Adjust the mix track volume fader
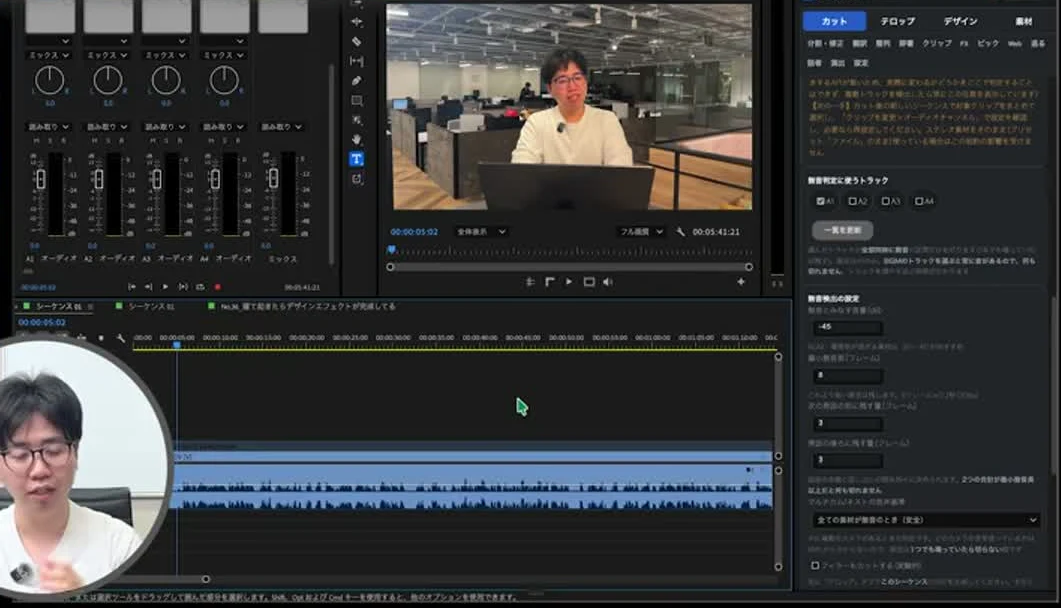Screen dimensions: 1061x608 pyautogui.click(x=273, y=178)
